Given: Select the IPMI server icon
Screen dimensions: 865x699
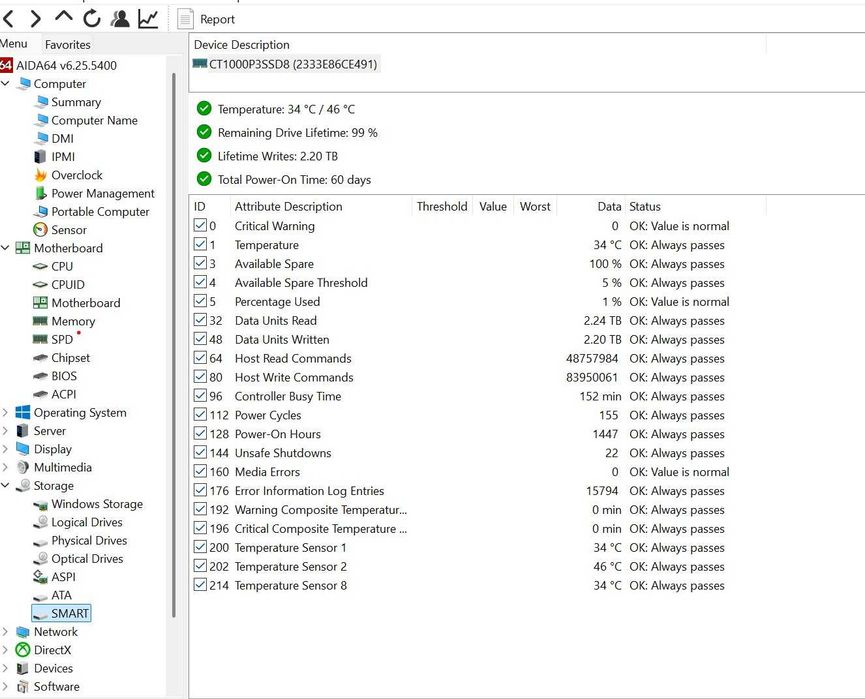Looking at the screenshot, I should point(40,157).
